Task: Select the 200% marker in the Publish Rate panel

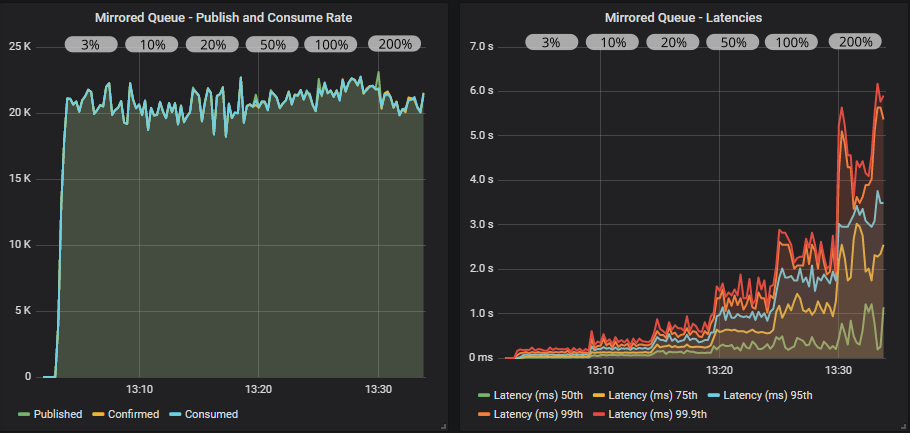Action: point(394,44)
